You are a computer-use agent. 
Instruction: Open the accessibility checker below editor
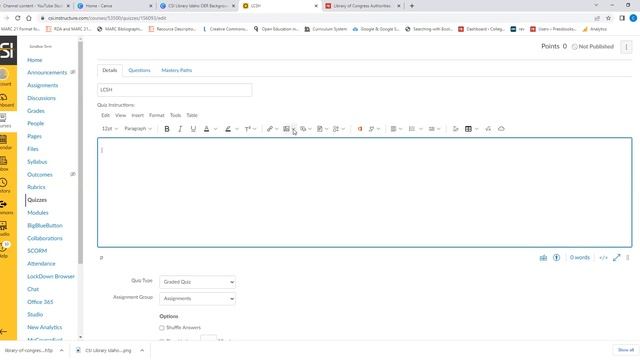point(556,258)
